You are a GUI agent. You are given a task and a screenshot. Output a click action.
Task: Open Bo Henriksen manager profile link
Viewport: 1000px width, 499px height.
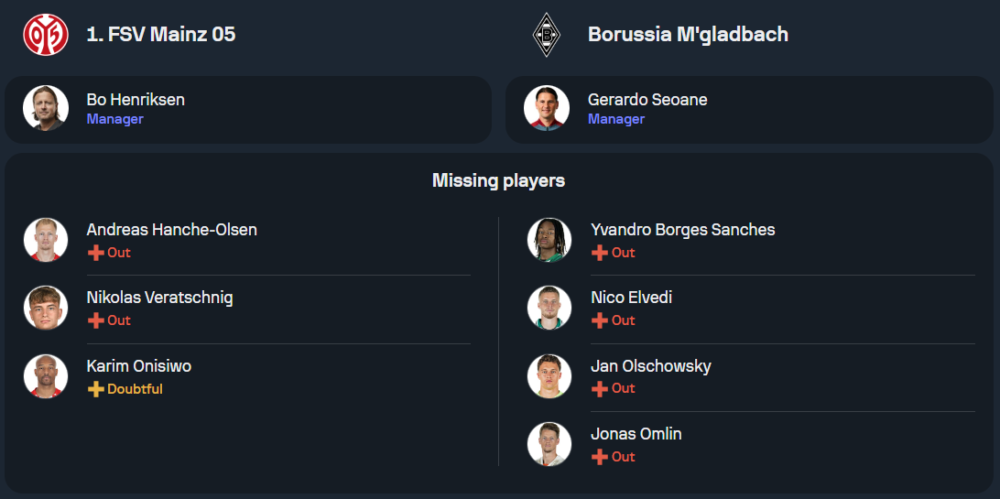click(135, 100)
